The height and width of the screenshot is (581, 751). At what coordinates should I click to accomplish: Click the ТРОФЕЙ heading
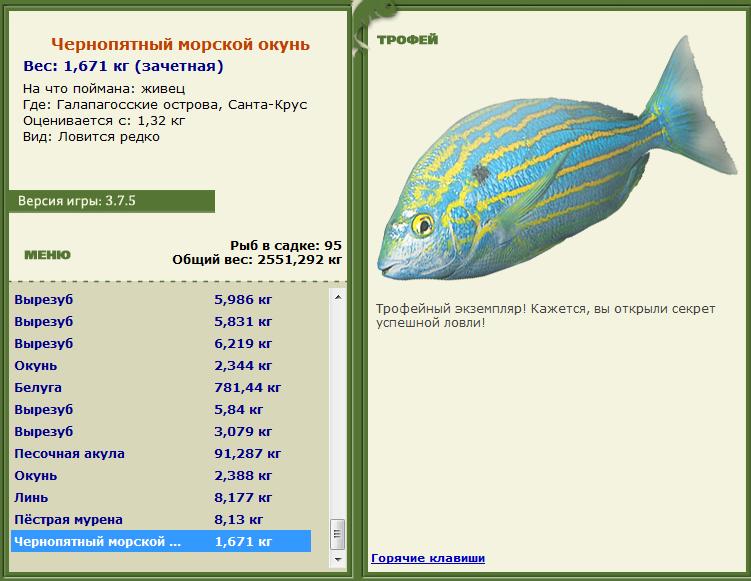[407, 40]
